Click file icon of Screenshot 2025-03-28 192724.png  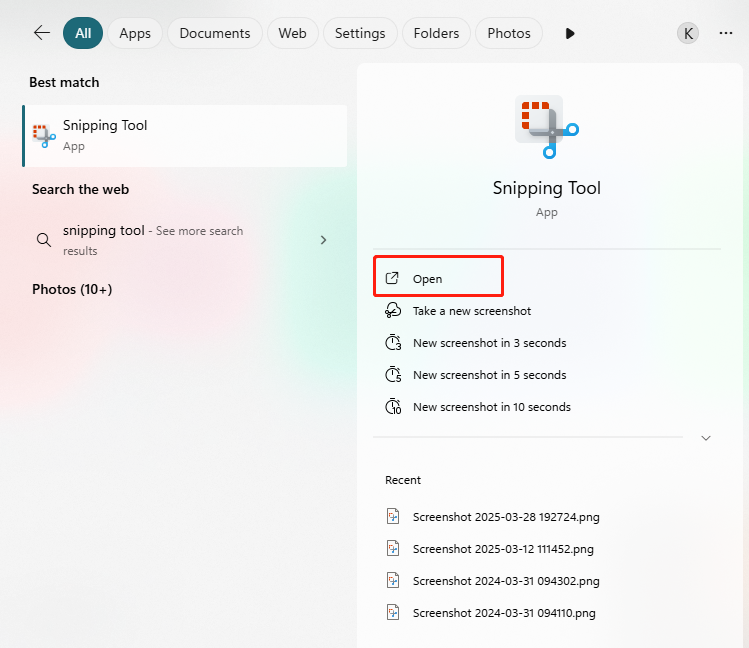pos(393,516)
